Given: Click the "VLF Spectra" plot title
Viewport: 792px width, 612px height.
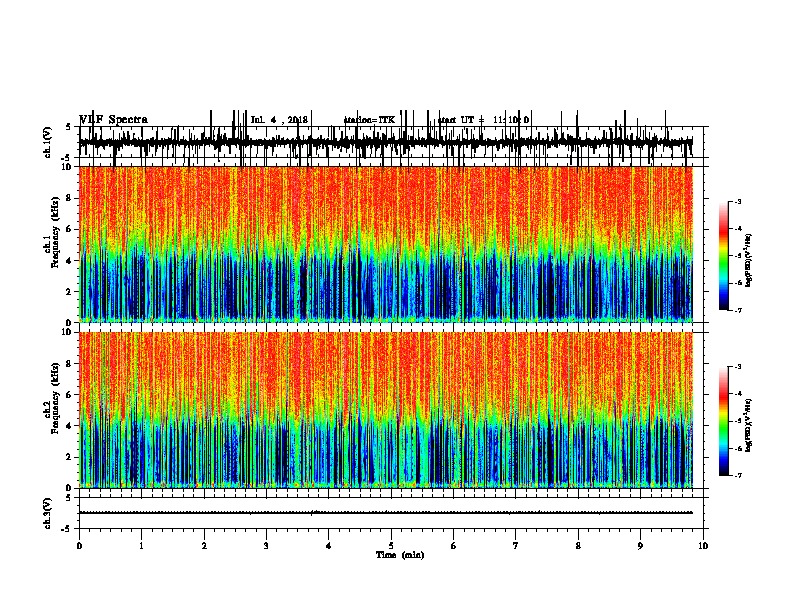Looking at the screenshot, I should pyautogui.click(x=114, y=120).
